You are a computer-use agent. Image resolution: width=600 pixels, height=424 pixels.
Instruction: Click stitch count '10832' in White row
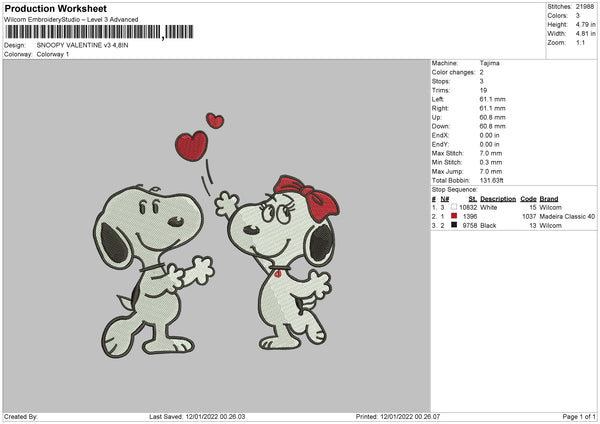468,207
